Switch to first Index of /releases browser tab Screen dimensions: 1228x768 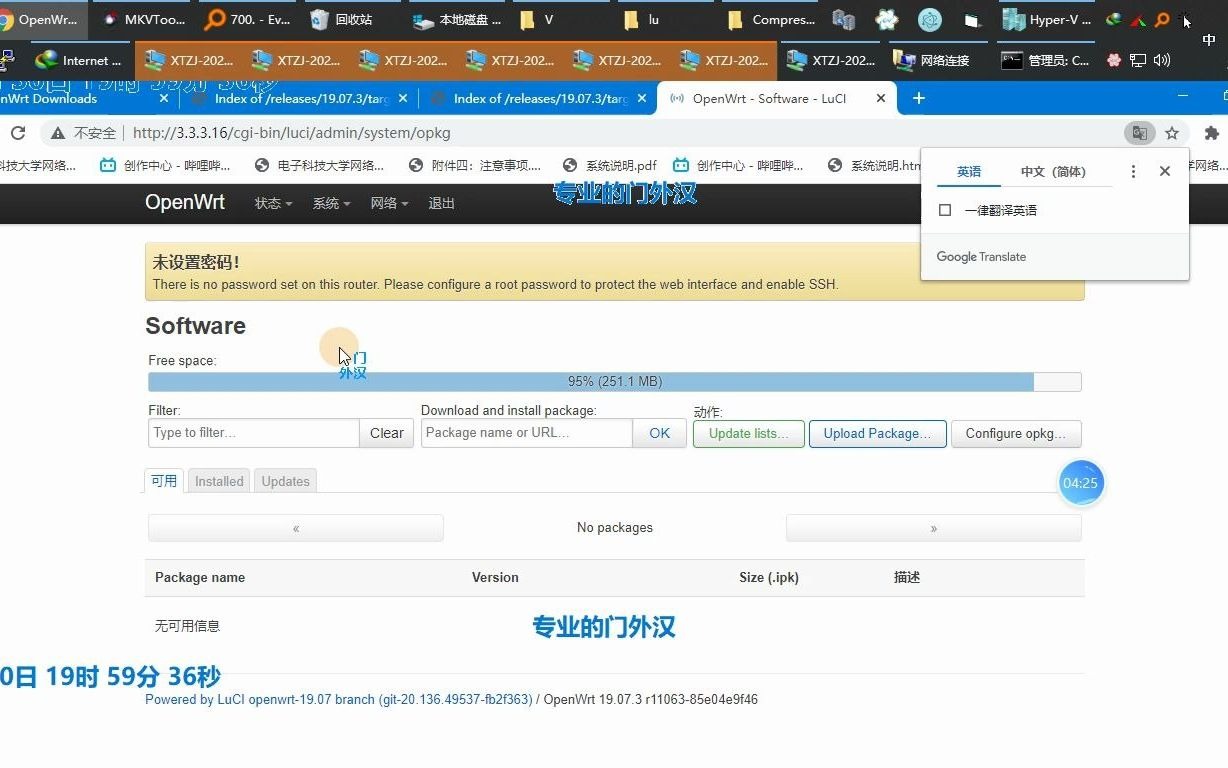click(302, 98)
